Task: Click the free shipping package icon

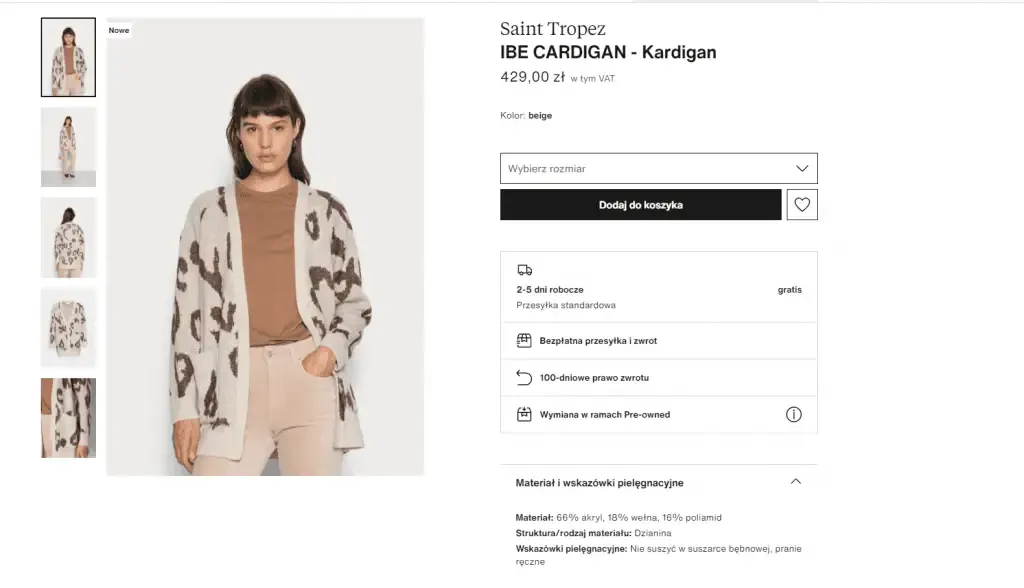Action: (524, 341)
